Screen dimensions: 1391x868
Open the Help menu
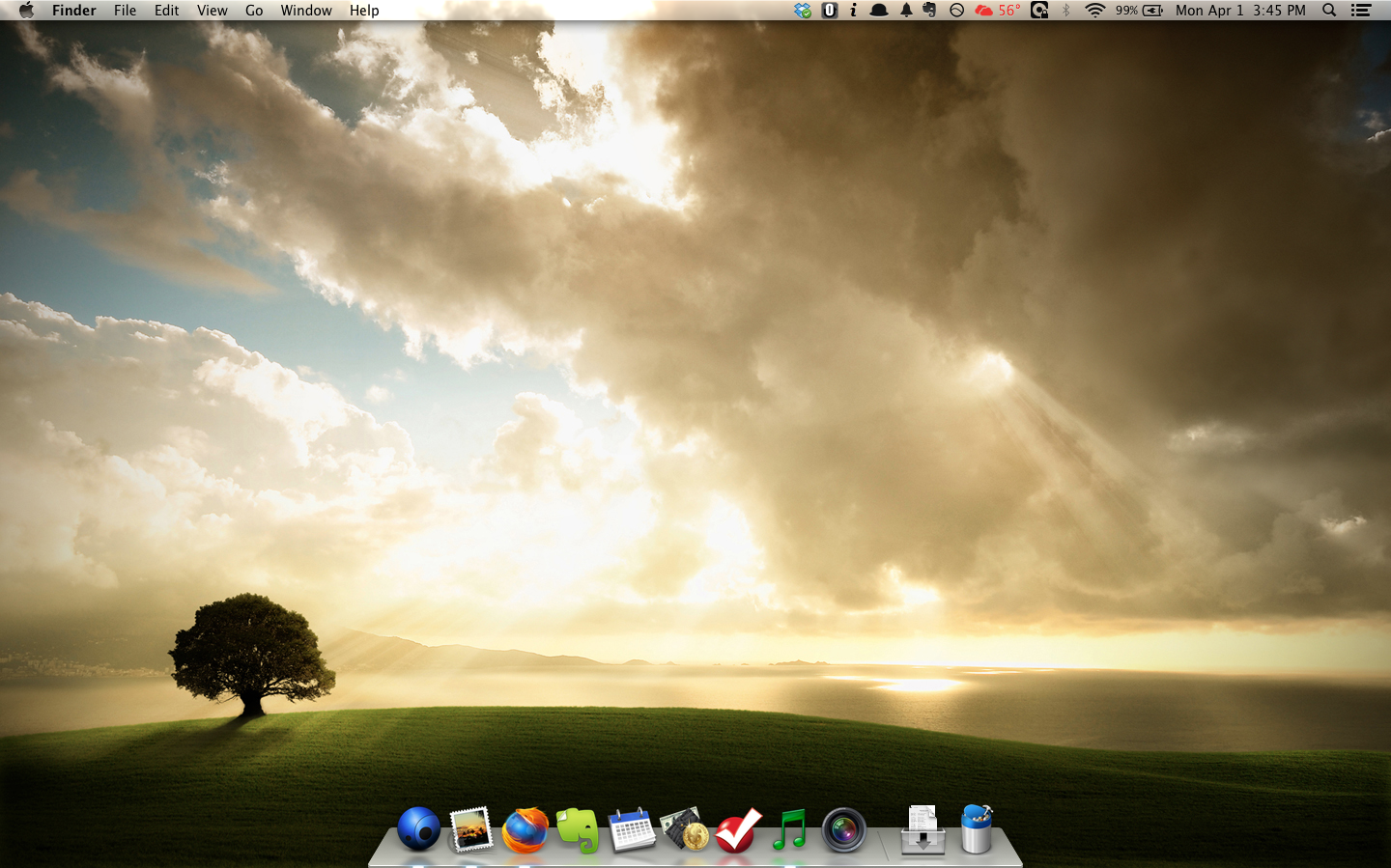[x=364, y=10]
